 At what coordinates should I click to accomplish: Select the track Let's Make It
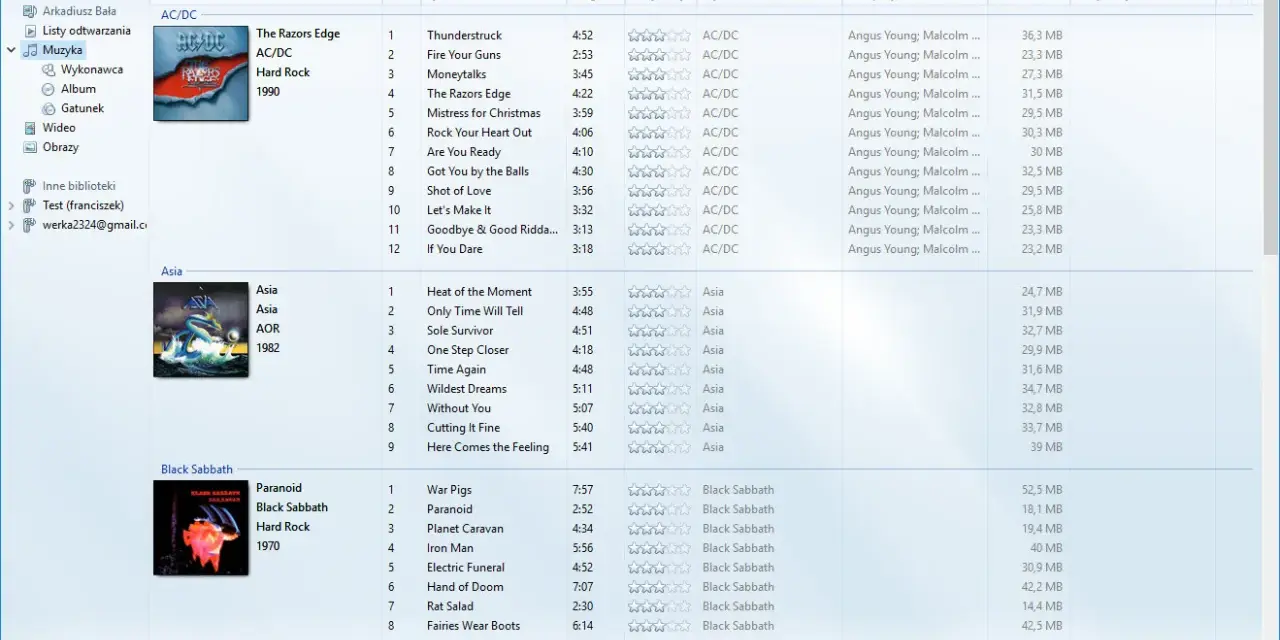[x=459, y=210]
